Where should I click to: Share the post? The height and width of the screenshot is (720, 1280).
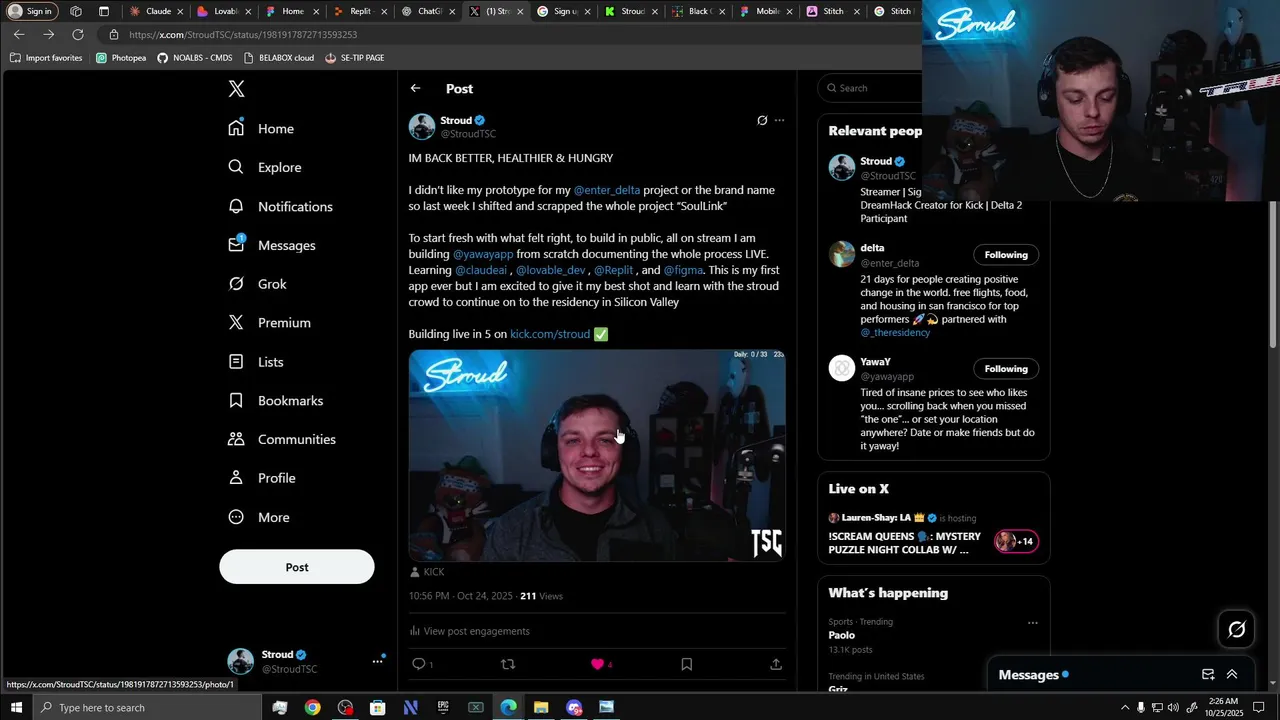click(775, 664)
